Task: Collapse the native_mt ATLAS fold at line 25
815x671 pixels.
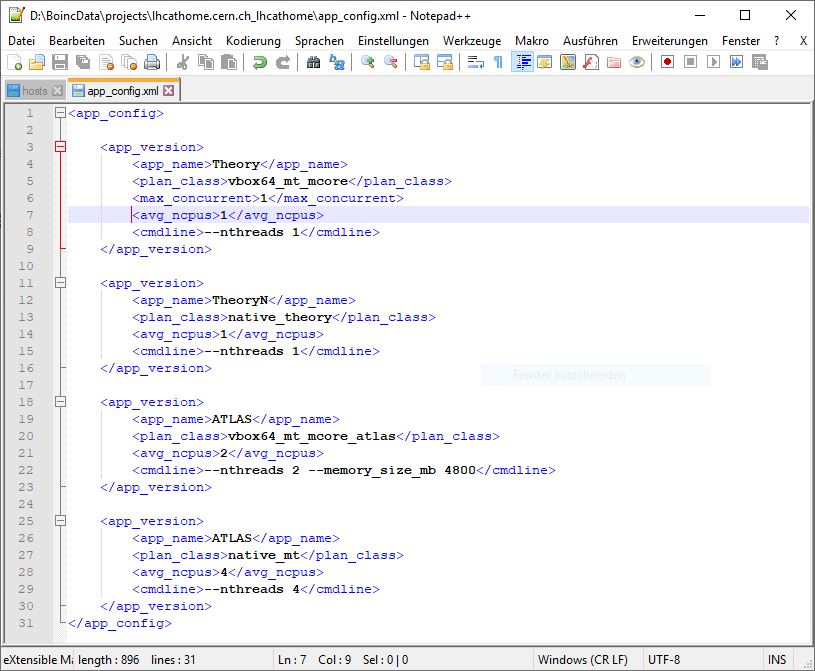Action: point(60,521)
